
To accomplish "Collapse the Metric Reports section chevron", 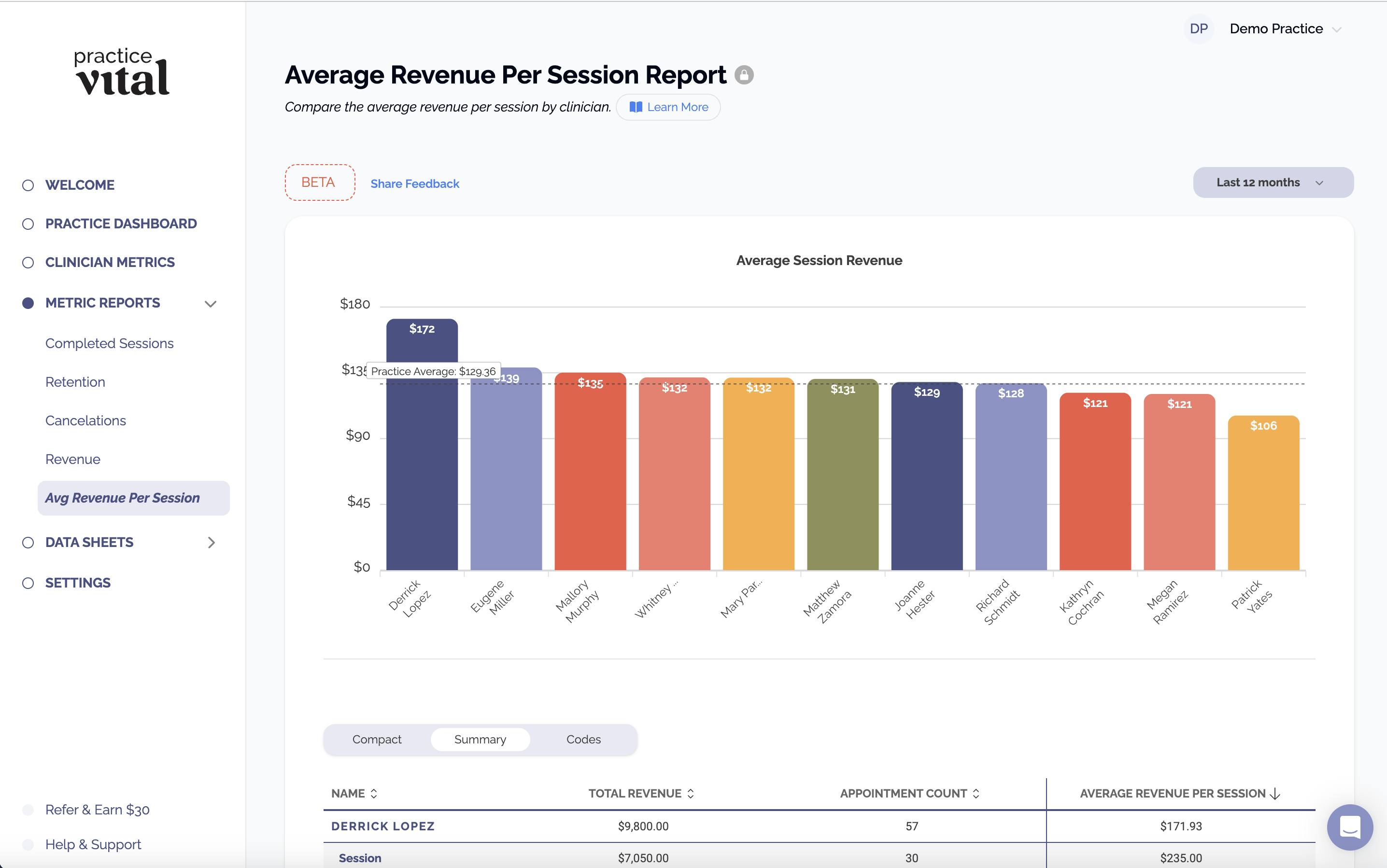I will [x=211, y=304].
